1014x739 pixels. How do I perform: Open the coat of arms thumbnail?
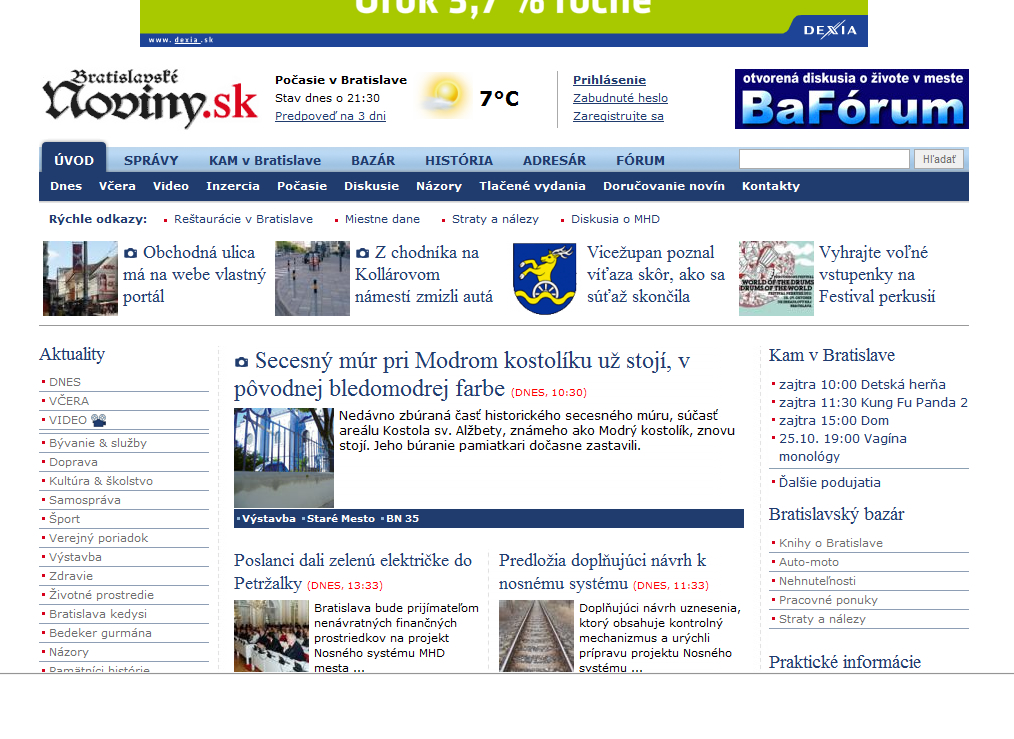545,279
